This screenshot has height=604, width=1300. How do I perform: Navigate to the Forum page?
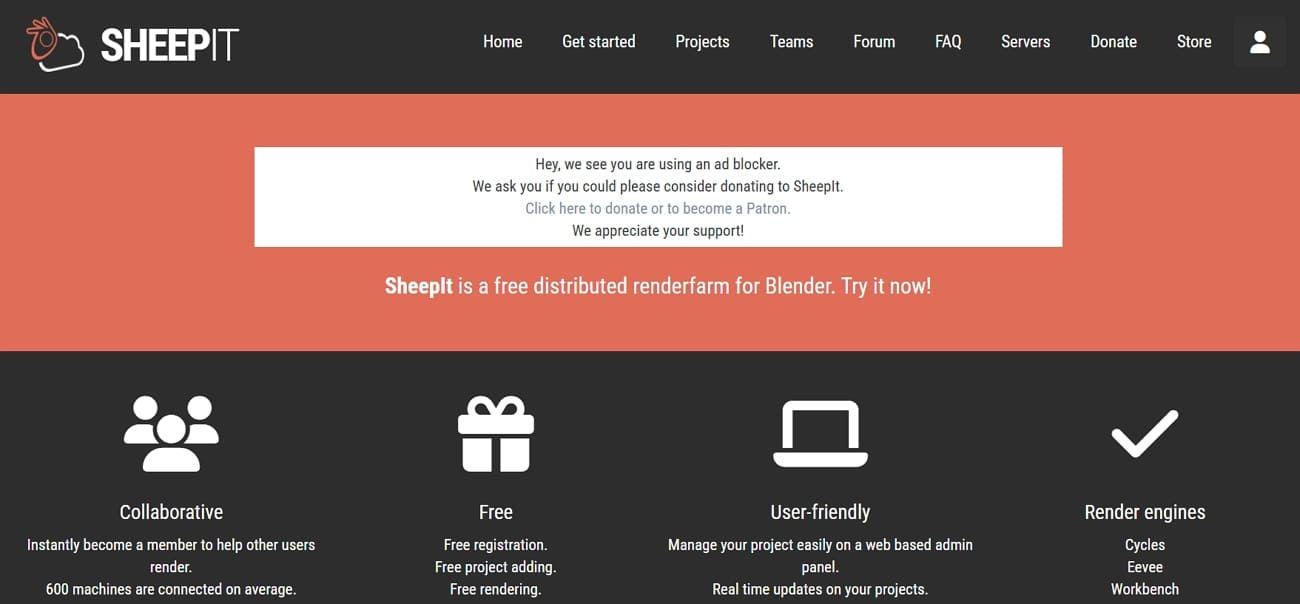tap(873, 41)
